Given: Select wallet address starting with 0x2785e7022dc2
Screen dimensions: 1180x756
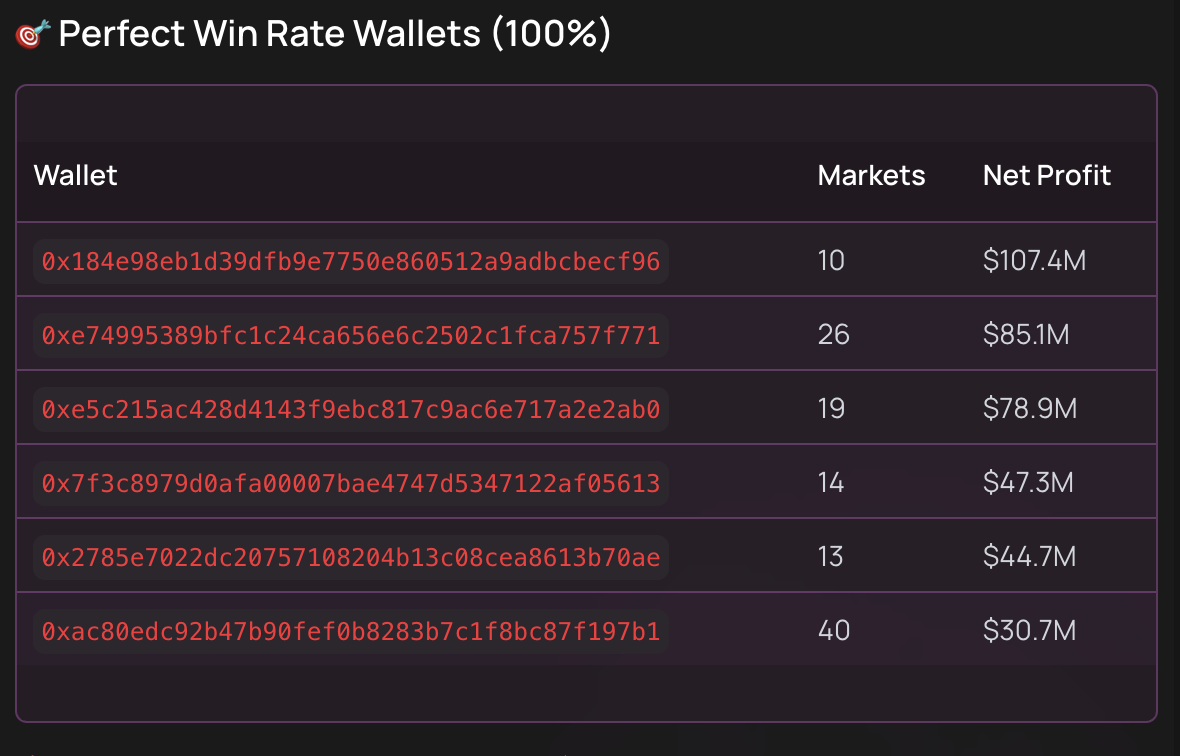Looking at the screenshot, I should point(351,557).
